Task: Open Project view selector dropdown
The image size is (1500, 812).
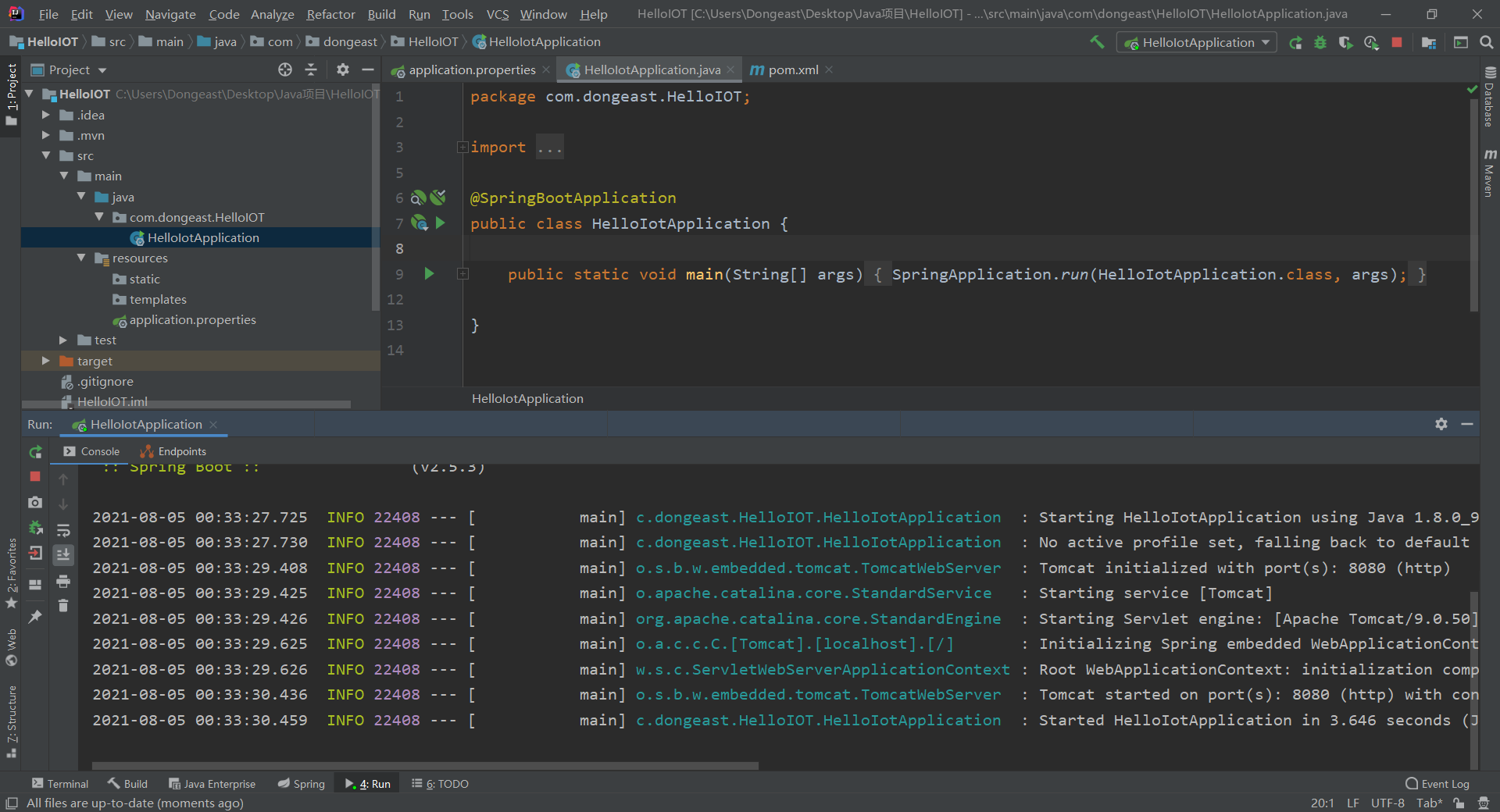Action: click(x=69, y=69)
